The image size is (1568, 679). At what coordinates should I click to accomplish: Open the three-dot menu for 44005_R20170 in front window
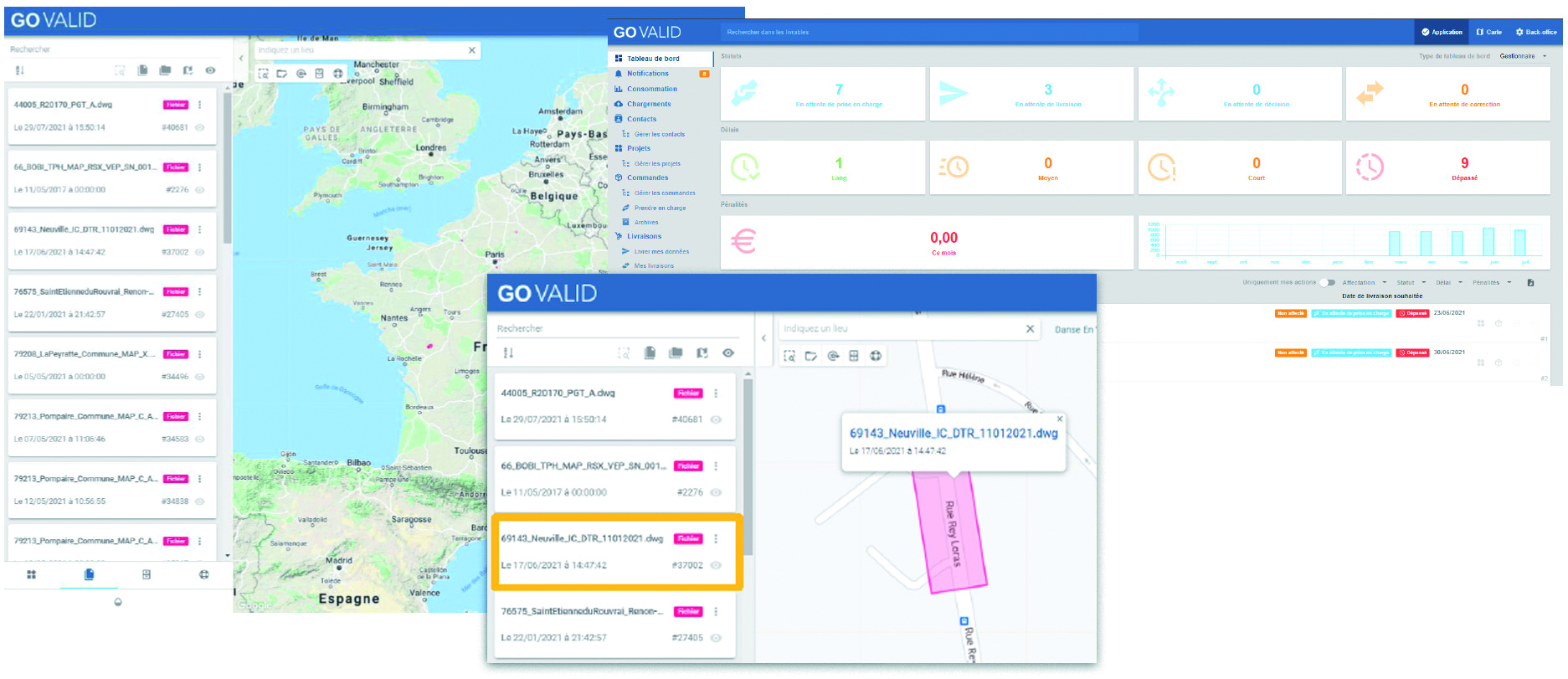click(x=716, y=394)
